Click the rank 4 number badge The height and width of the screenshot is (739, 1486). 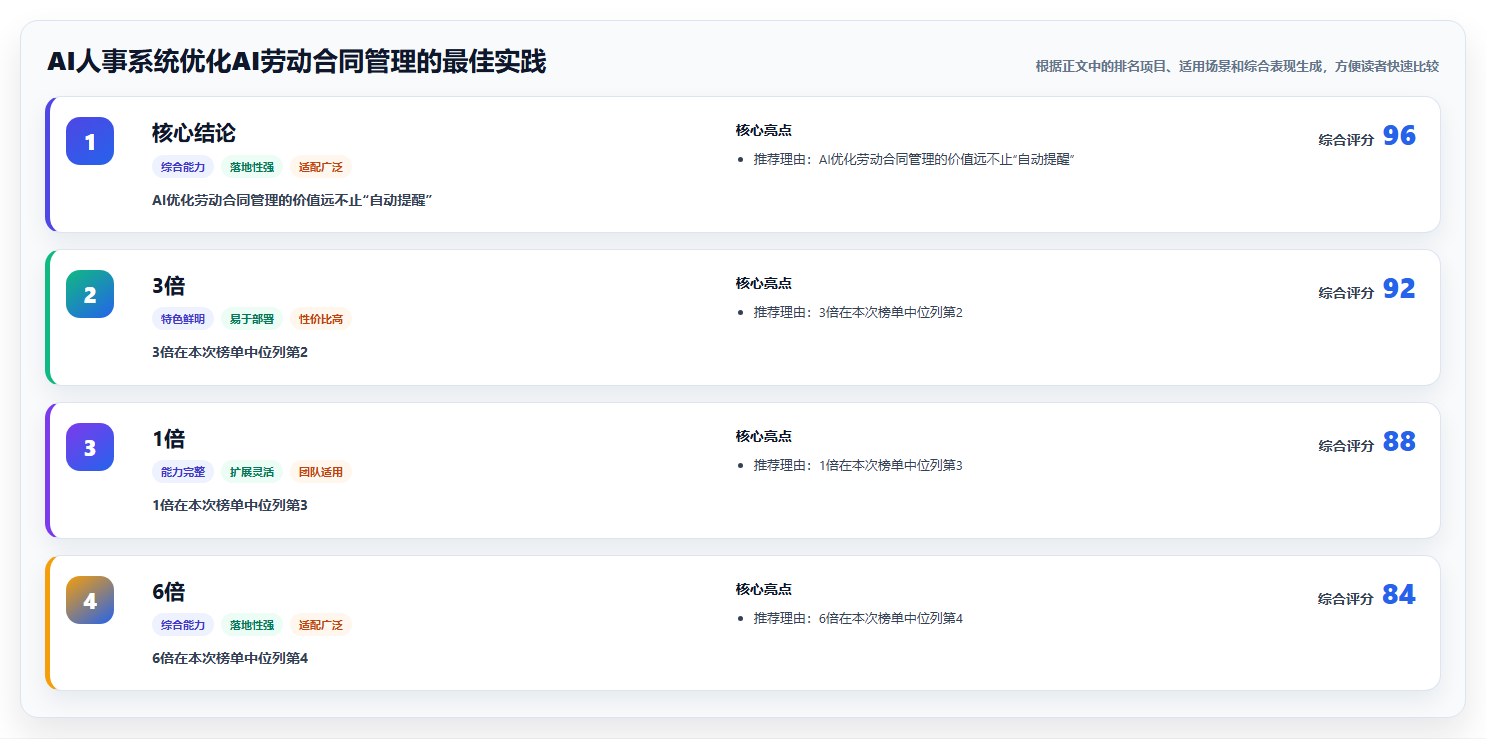(90, 600)
